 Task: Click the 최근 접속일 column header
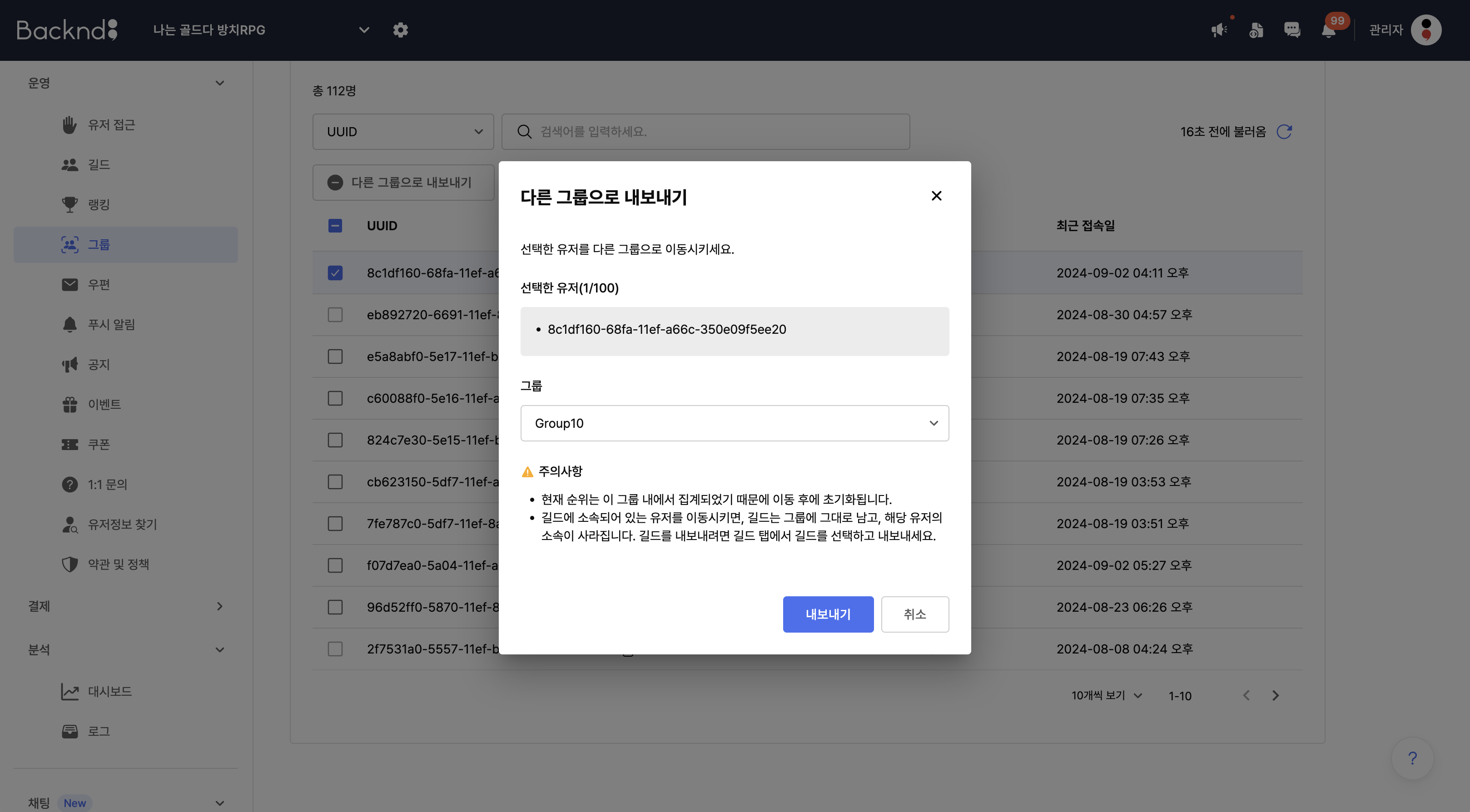pos(1085,226)
